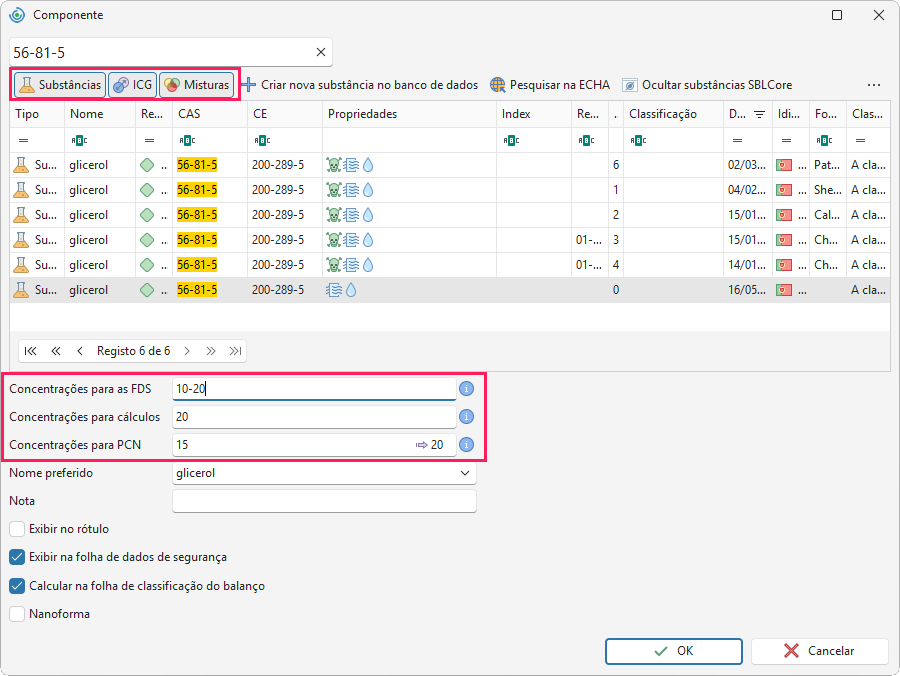Select the glicerol row dated 16/05
The image size is (900, 676).
(449, 290)
